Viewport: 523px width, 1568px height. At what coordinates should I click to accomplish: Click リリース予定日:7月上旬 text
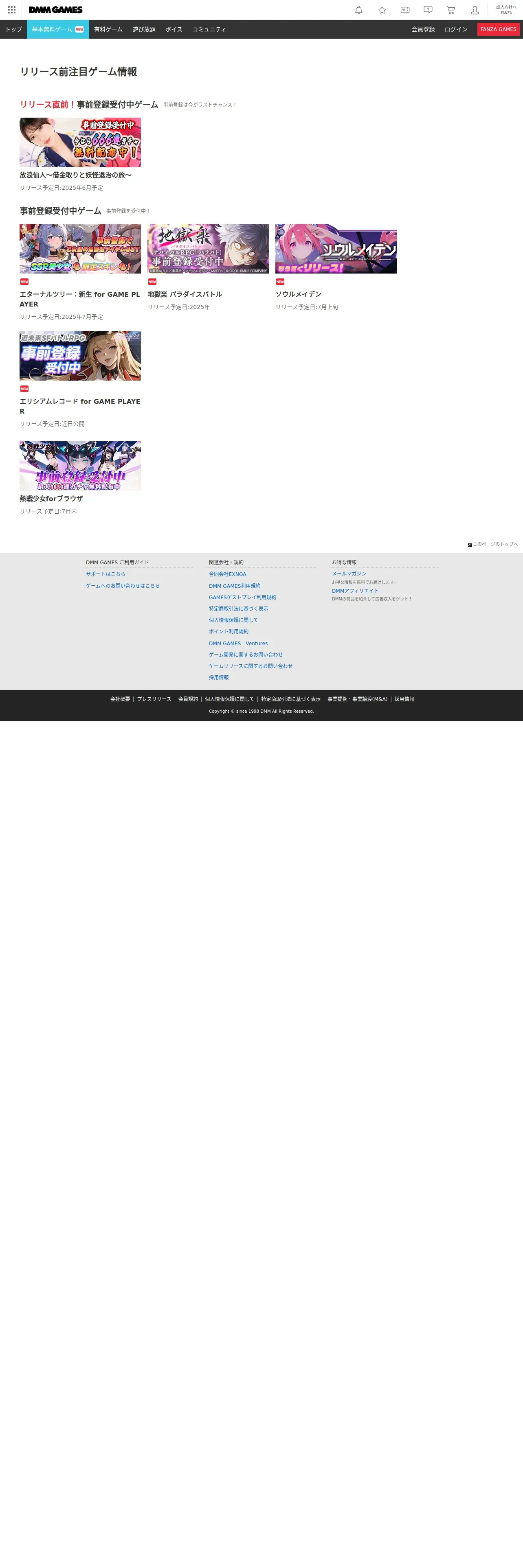tap(307, 307)
